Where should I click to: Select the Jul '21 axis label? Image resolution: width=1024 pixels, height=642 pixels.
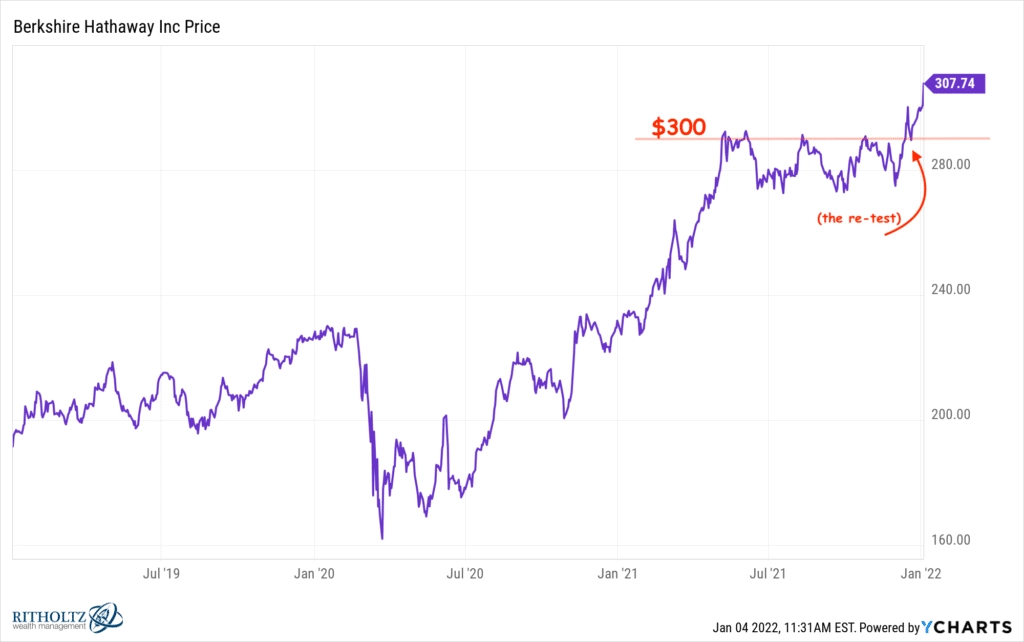tap(768, 573)
